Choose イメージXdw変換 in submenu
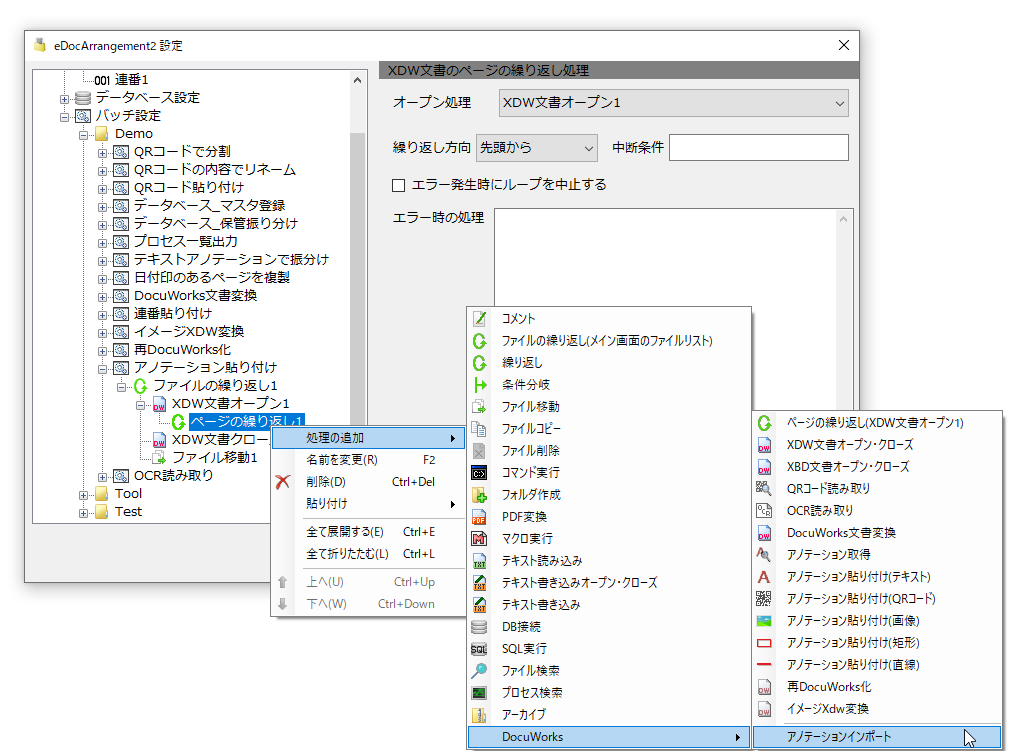Viewport: 1025px width, 751px height. click(877, 709)
